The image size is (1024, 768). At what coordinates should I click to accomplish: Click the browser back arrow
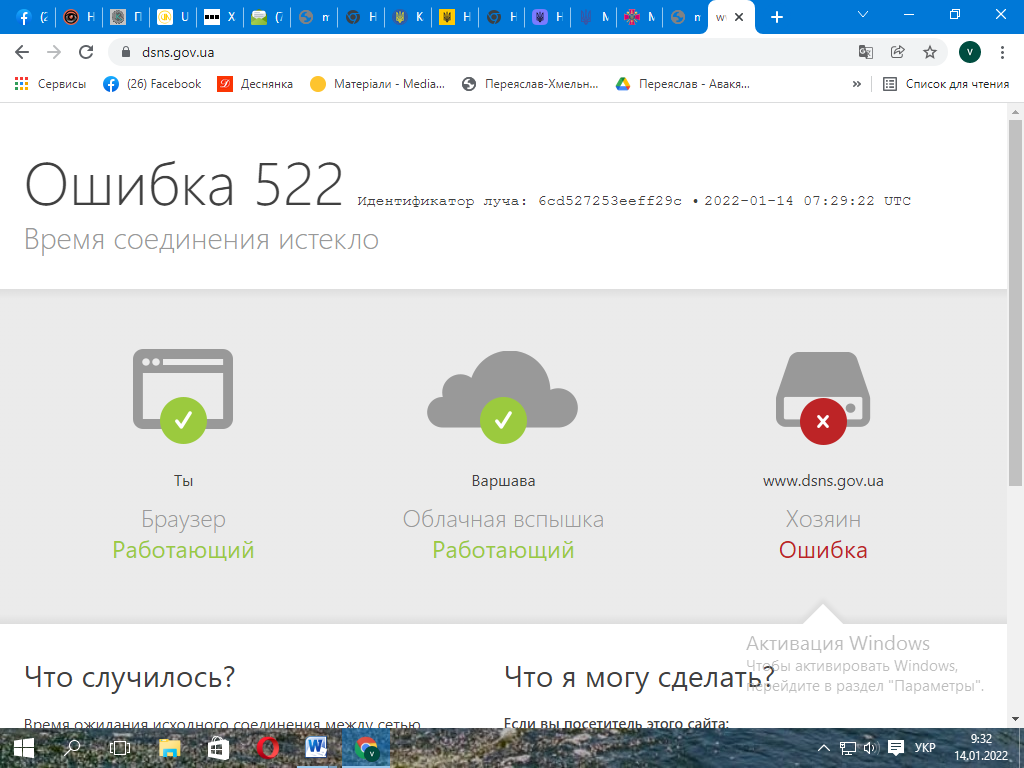click(x=22, y=52)
